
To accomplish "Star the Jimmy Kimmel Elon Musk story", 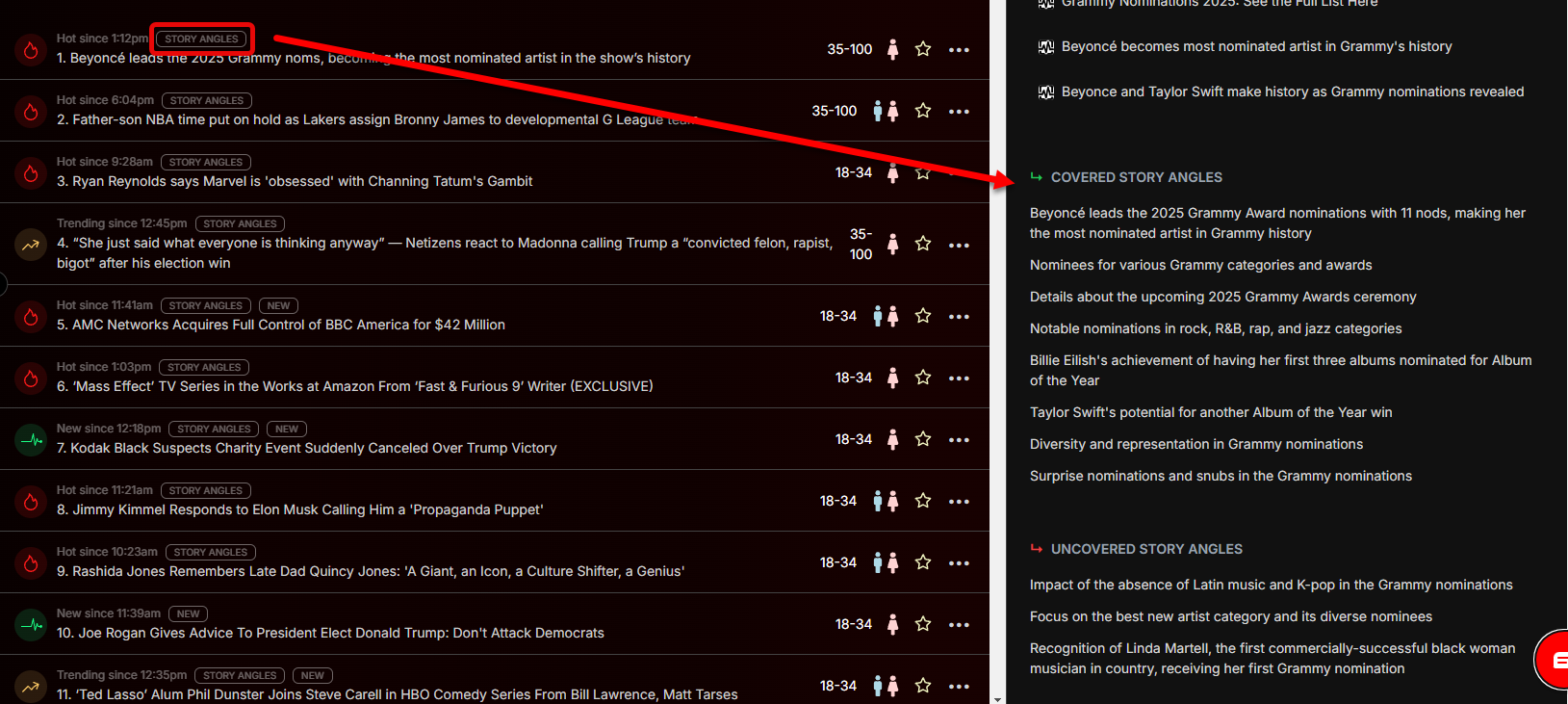I will [x=923, y=501].
